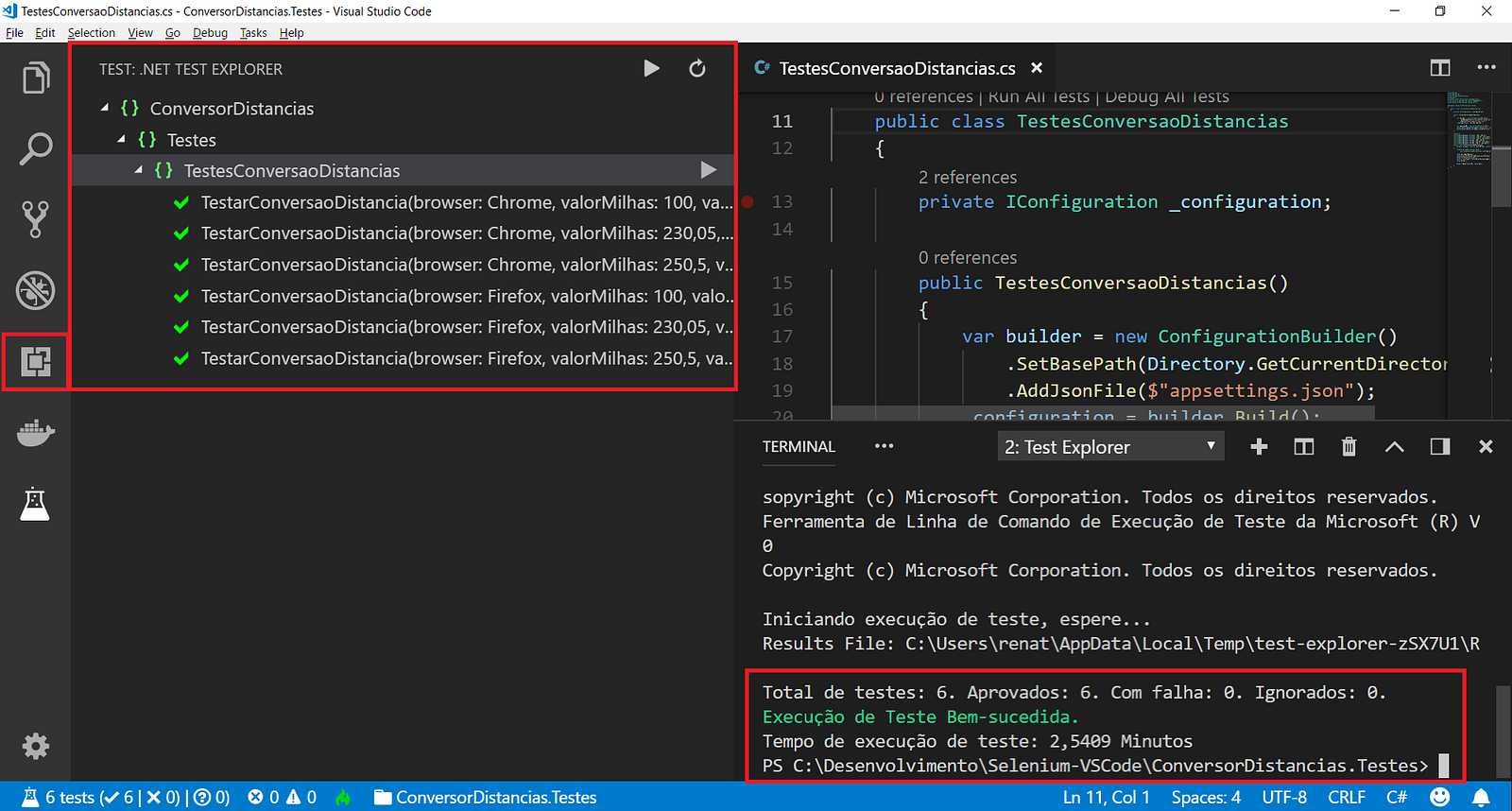
Task: Toggle breakpoint on line 13
Action: coord(747,201)
